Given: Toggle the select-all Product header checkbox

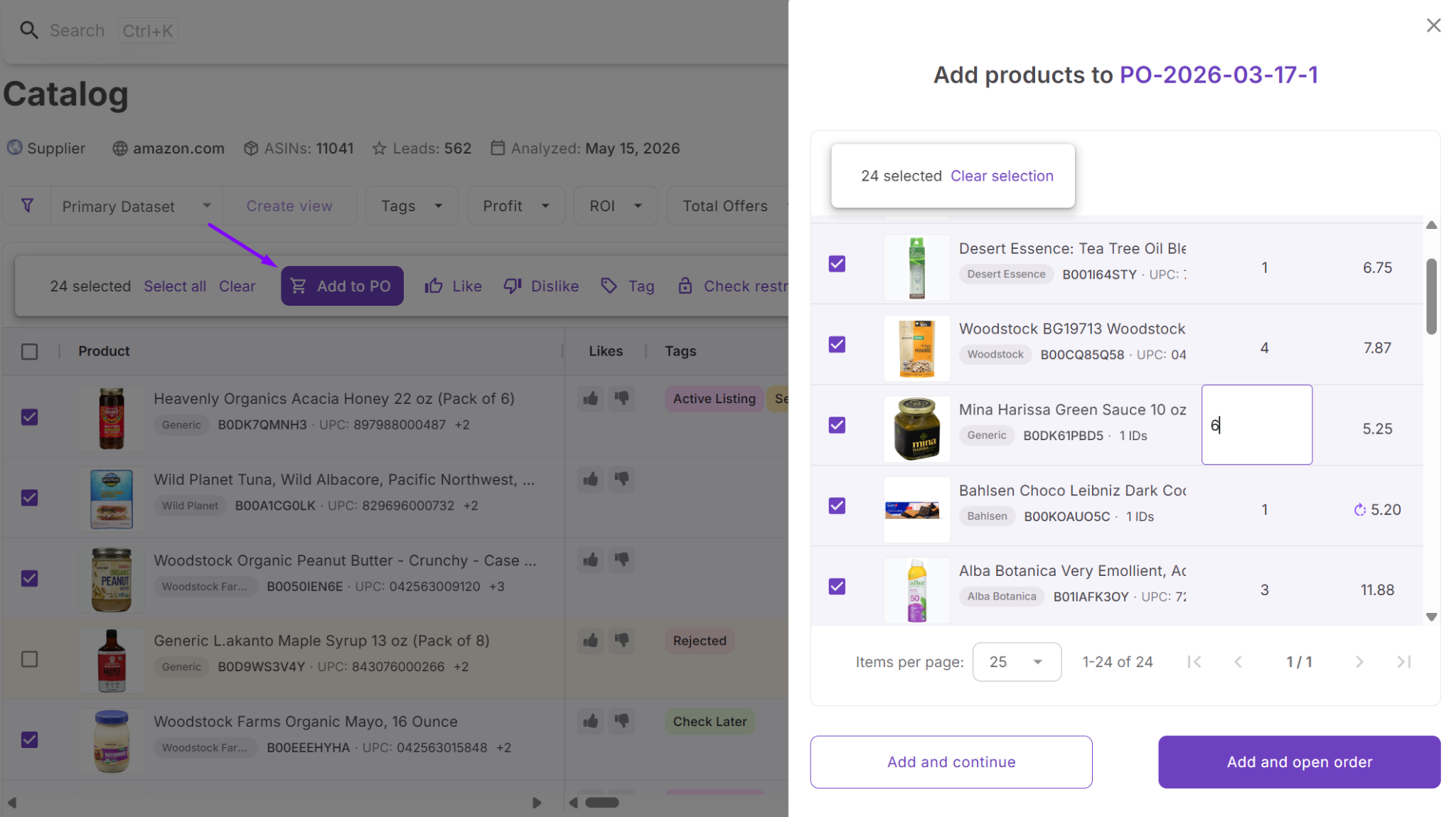Looking at the screenshot, I should [29, 351].
